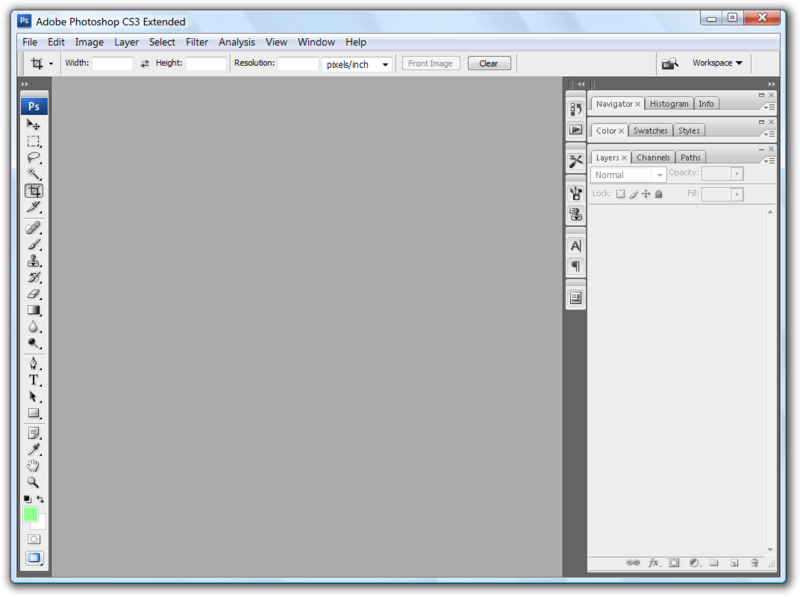Select the Dodge tool

[x=34, y=343]
